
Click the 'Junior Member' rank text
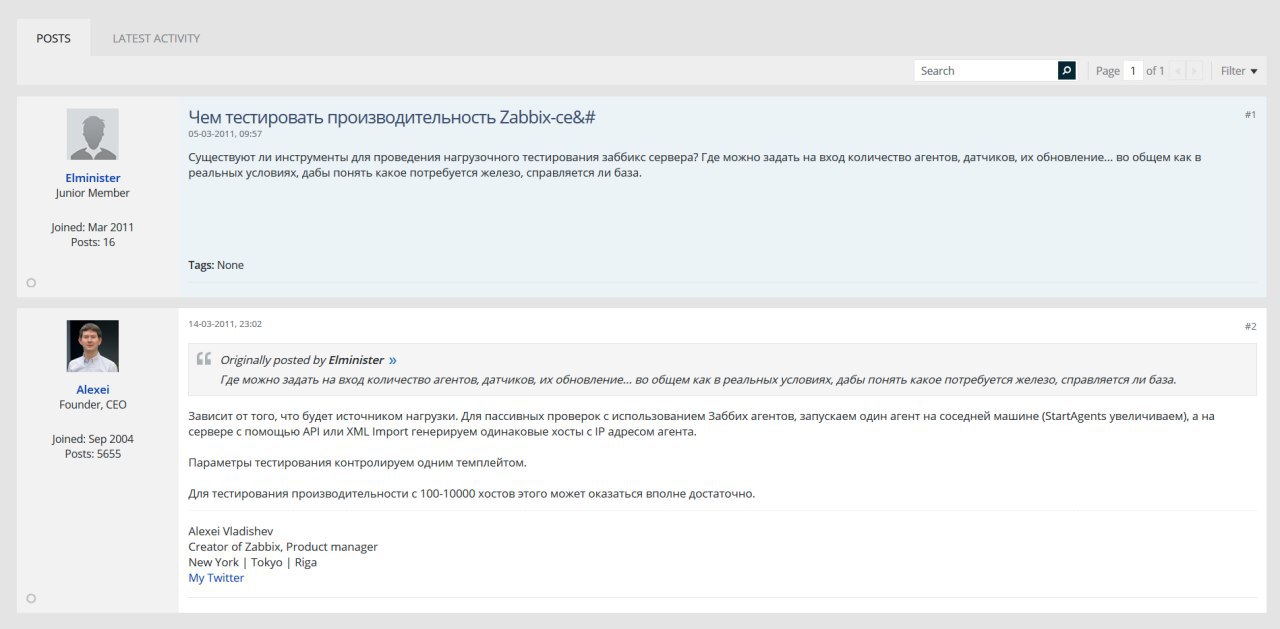click(x=93, y=193)
